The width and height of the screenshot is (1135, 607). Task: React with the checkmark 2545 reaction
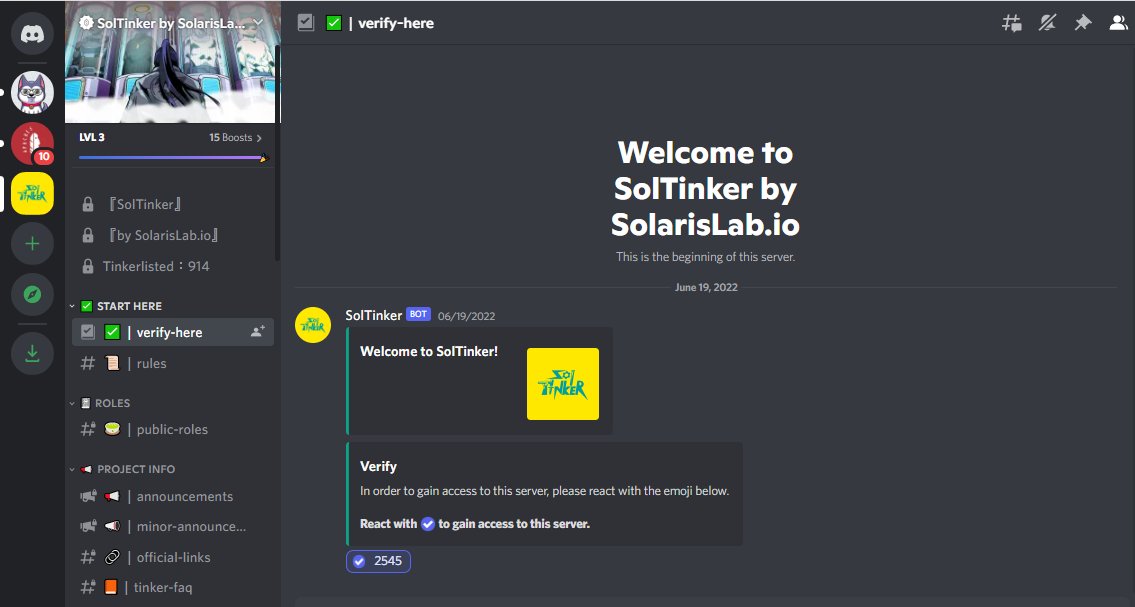tap(378, 561)
